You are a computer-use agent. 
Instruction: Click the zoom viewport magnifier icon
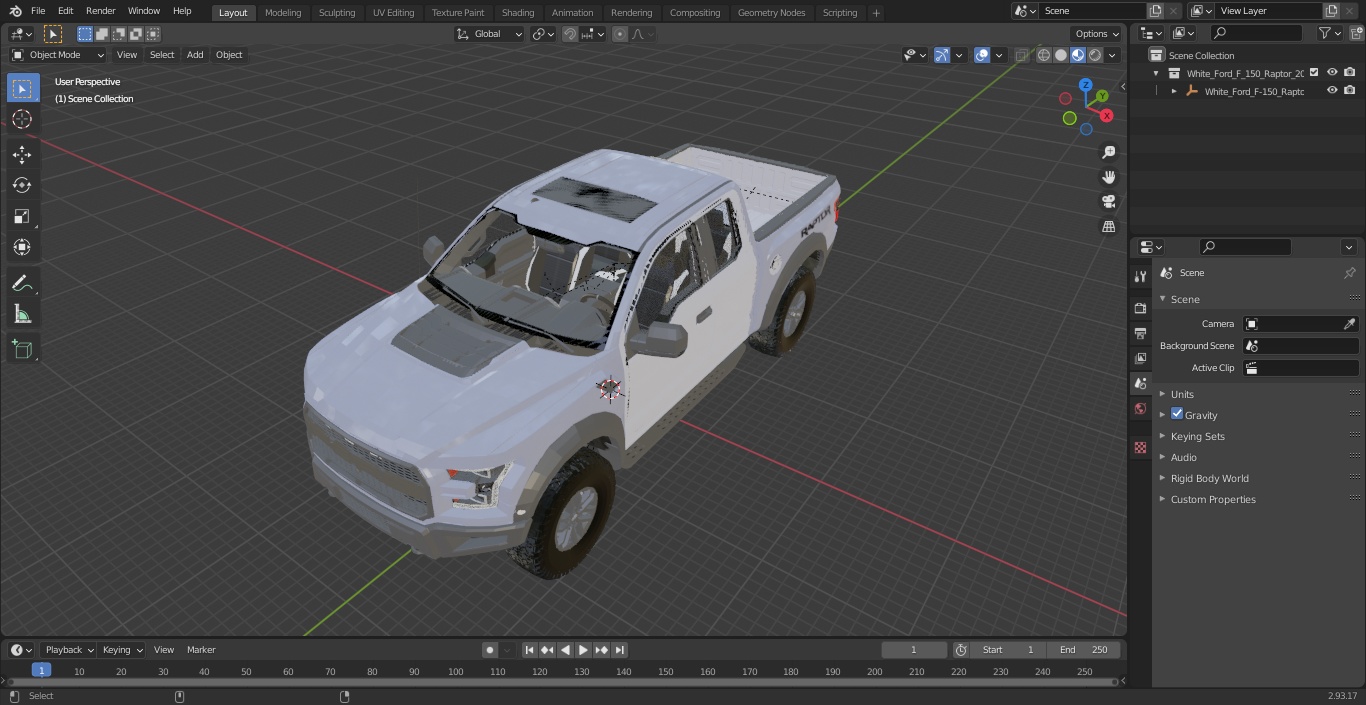(1108, 152)
